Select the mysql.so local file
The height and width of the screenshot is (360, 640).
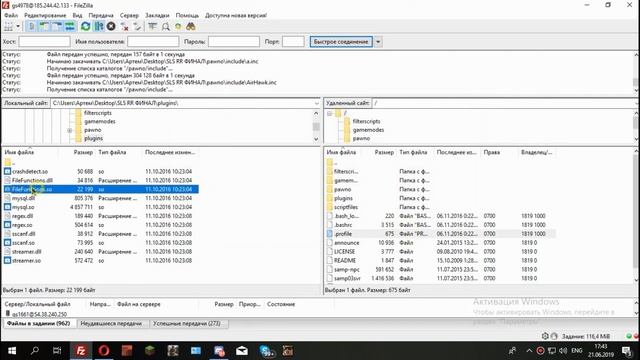tap(101, 207)
